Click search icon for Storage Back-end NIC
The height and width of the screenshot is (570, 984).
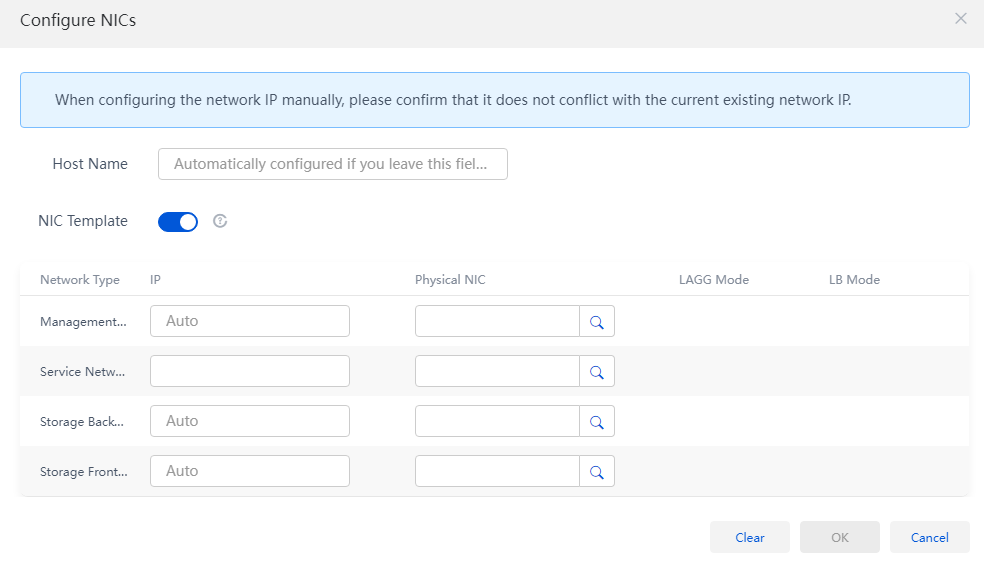pyautogui.click(x=597, y=421)
